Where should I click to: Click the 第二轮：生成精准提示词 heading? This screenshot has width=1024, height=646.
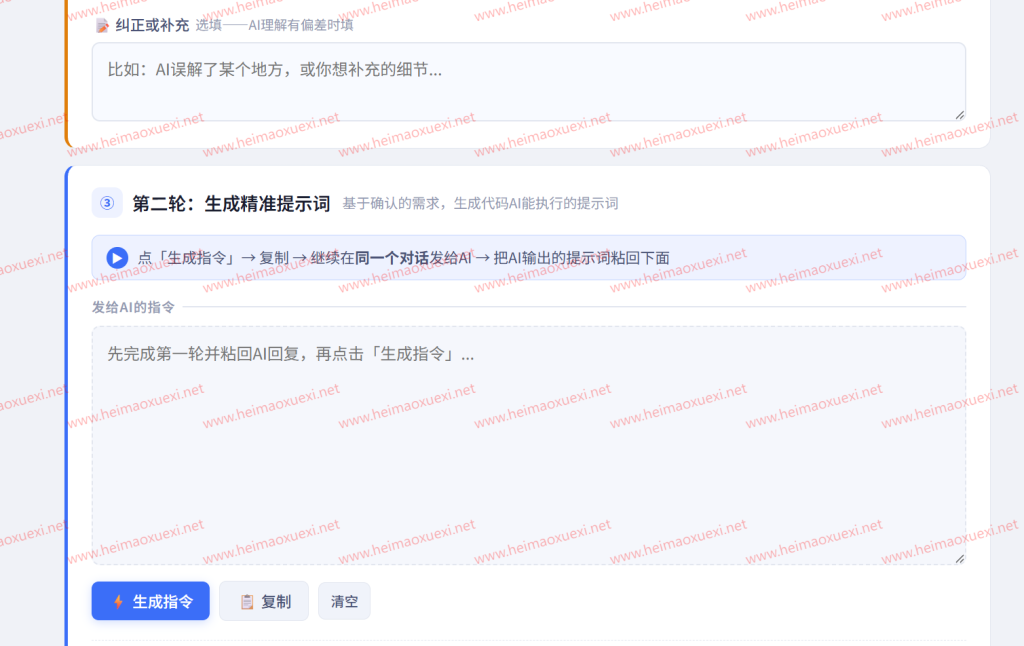click(231, 204)
